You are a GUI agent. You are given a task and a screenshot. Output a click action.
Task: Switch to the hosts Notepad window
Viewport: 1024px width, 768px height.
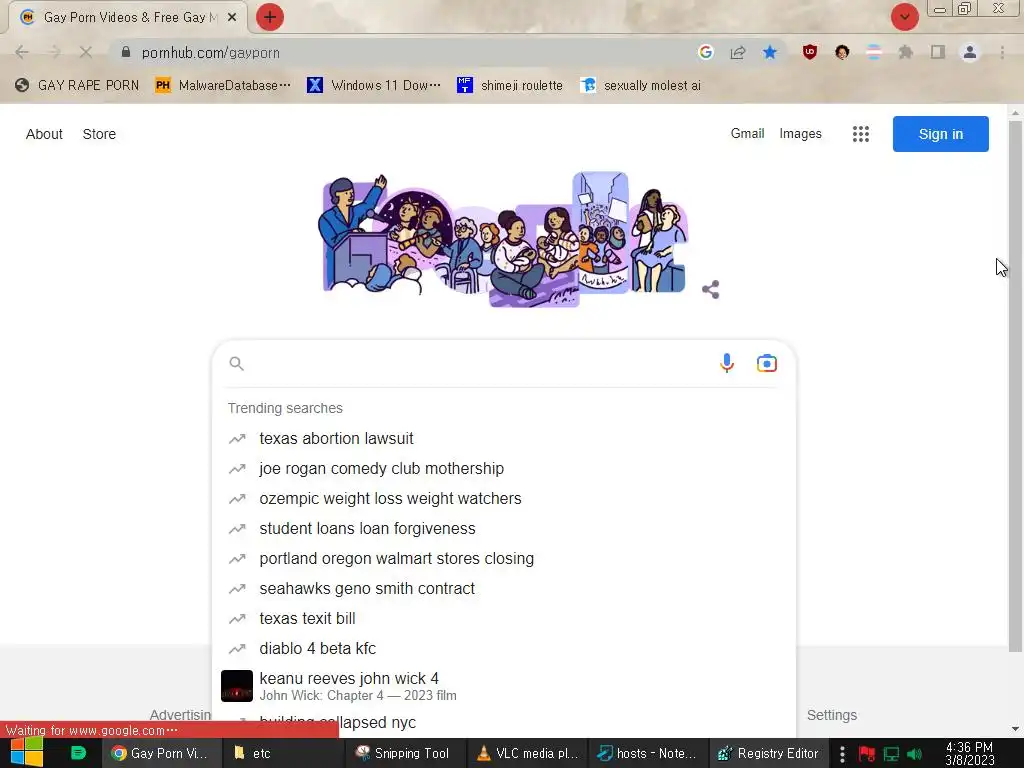coord(649,753)
